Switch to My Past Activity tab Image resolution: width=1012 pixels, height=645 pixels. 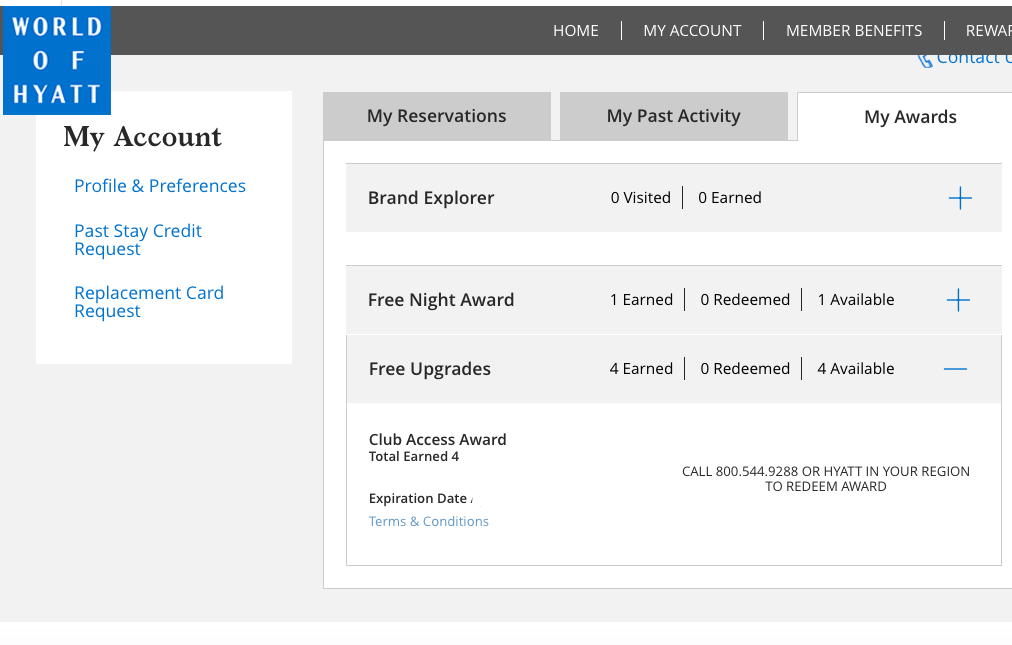click(674, 116)
